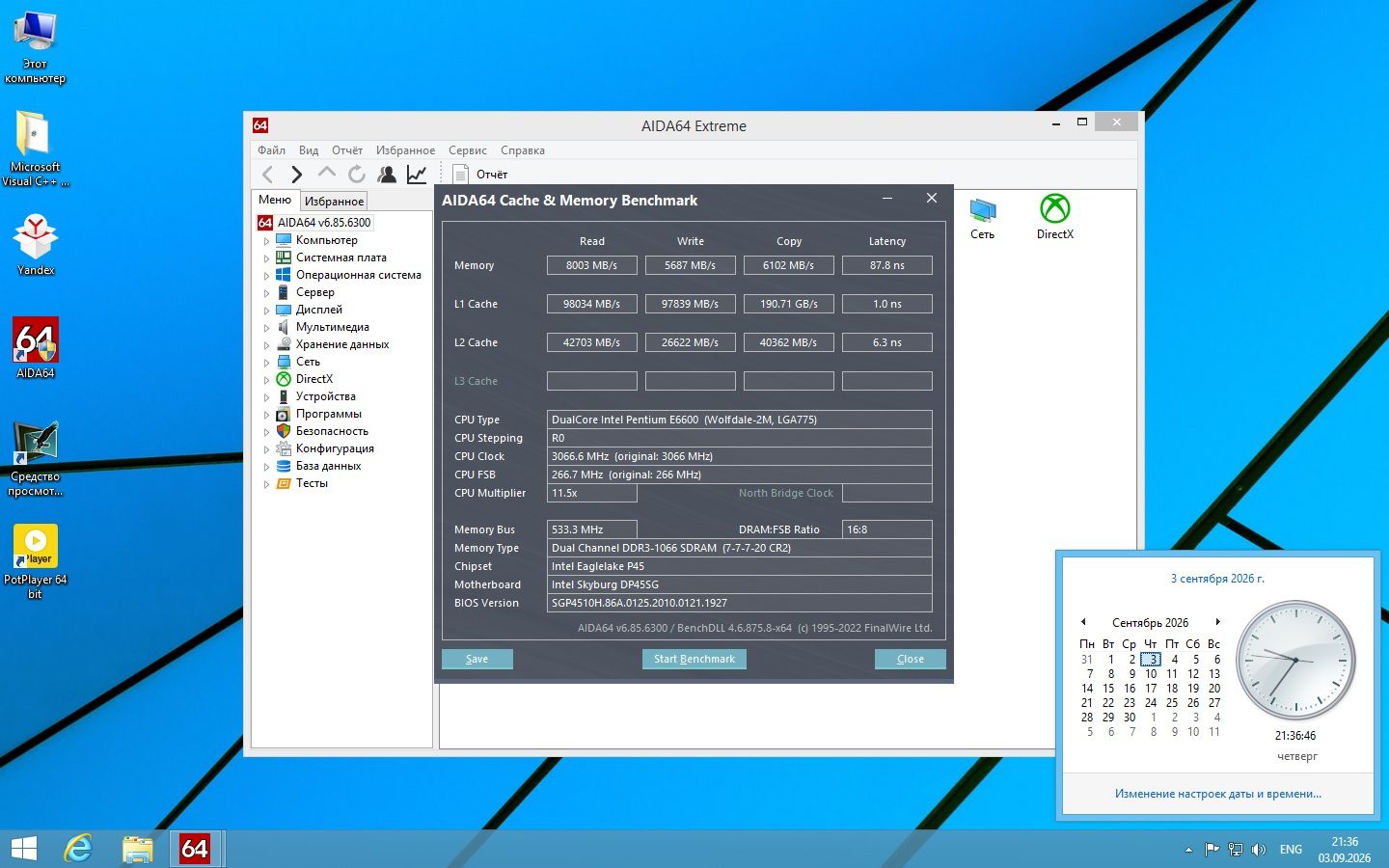Image resolution: width=1389 pixels, height=868 pixels.
Task: Open the Справка menu
Action: (523, 150)
